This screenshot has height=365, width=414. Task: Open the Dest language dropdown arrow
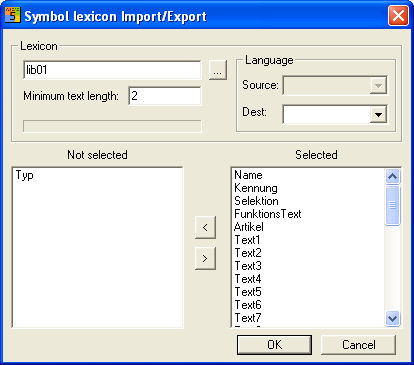coord(378,114)
